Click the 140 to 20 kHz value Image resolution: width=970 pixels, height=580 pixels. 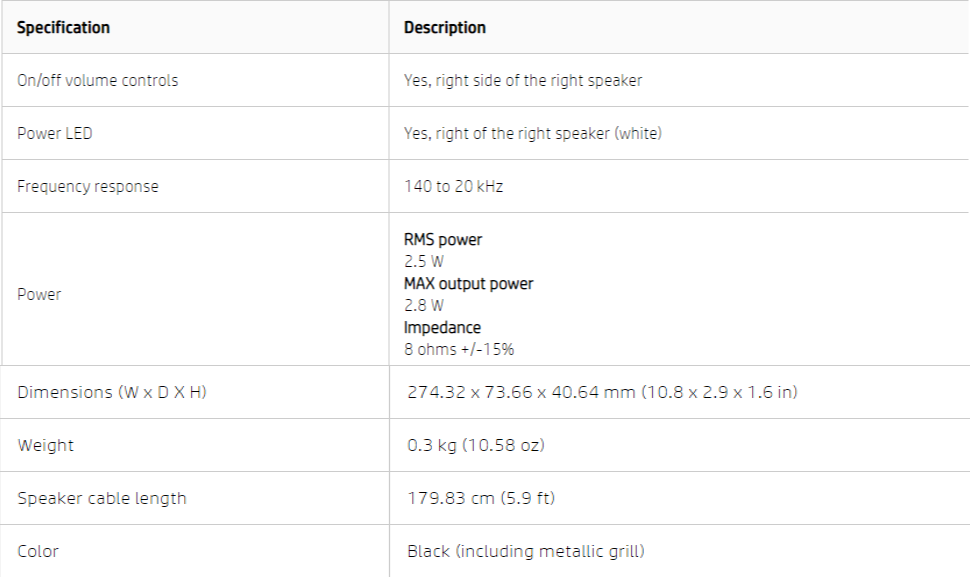coord(453,186)
